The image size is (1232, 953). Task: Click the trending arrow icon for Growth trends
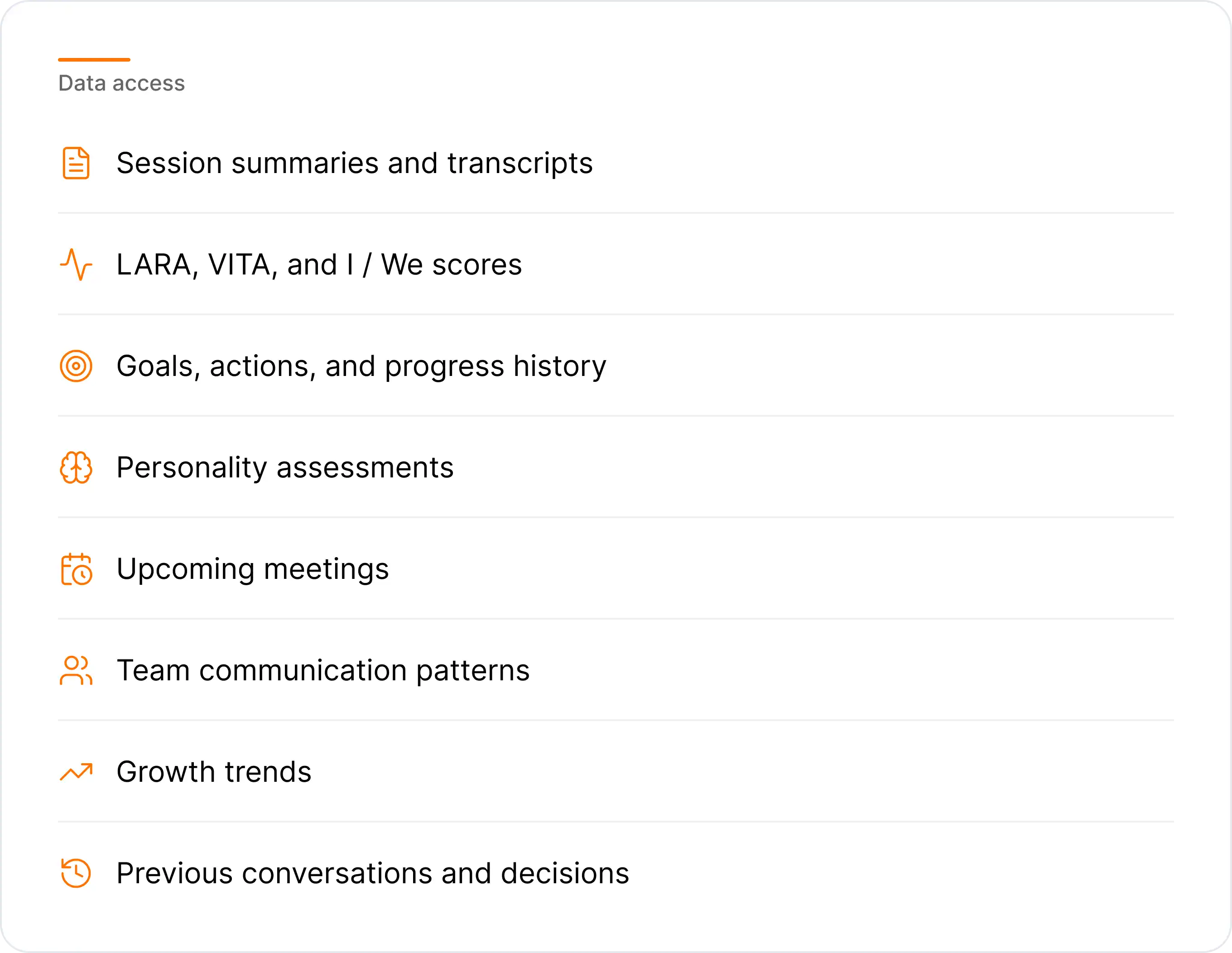tap(76, 772)
